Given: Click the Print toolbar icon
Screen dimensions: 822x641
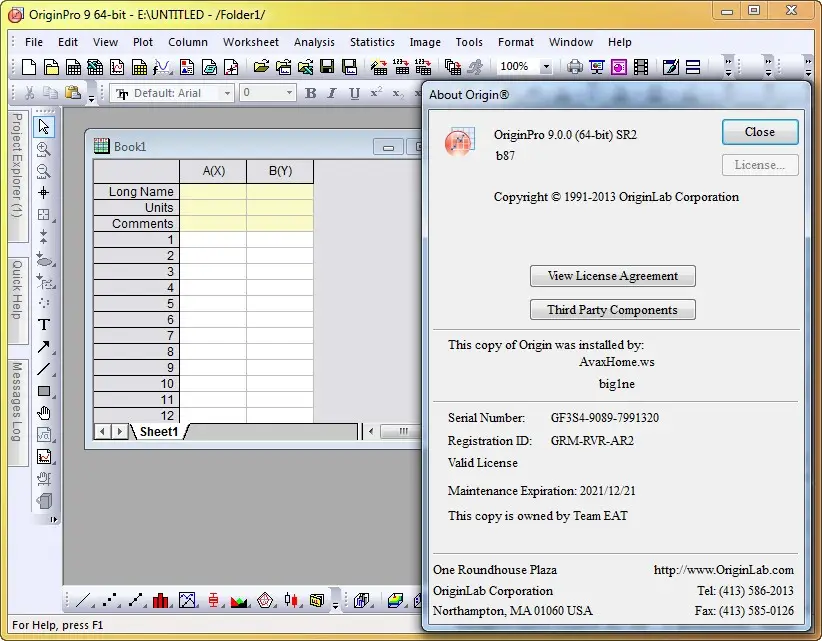Looking at the screenshot, I should coord(575,67).
